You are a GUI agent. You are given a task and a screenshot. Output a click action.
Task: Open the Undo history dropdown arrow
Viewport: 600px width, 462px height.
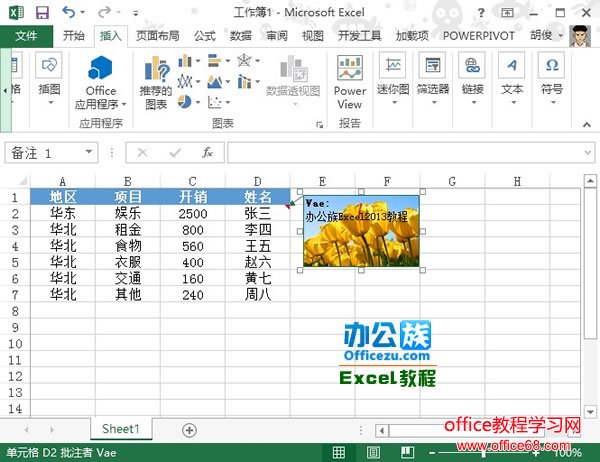click(83, 13)
